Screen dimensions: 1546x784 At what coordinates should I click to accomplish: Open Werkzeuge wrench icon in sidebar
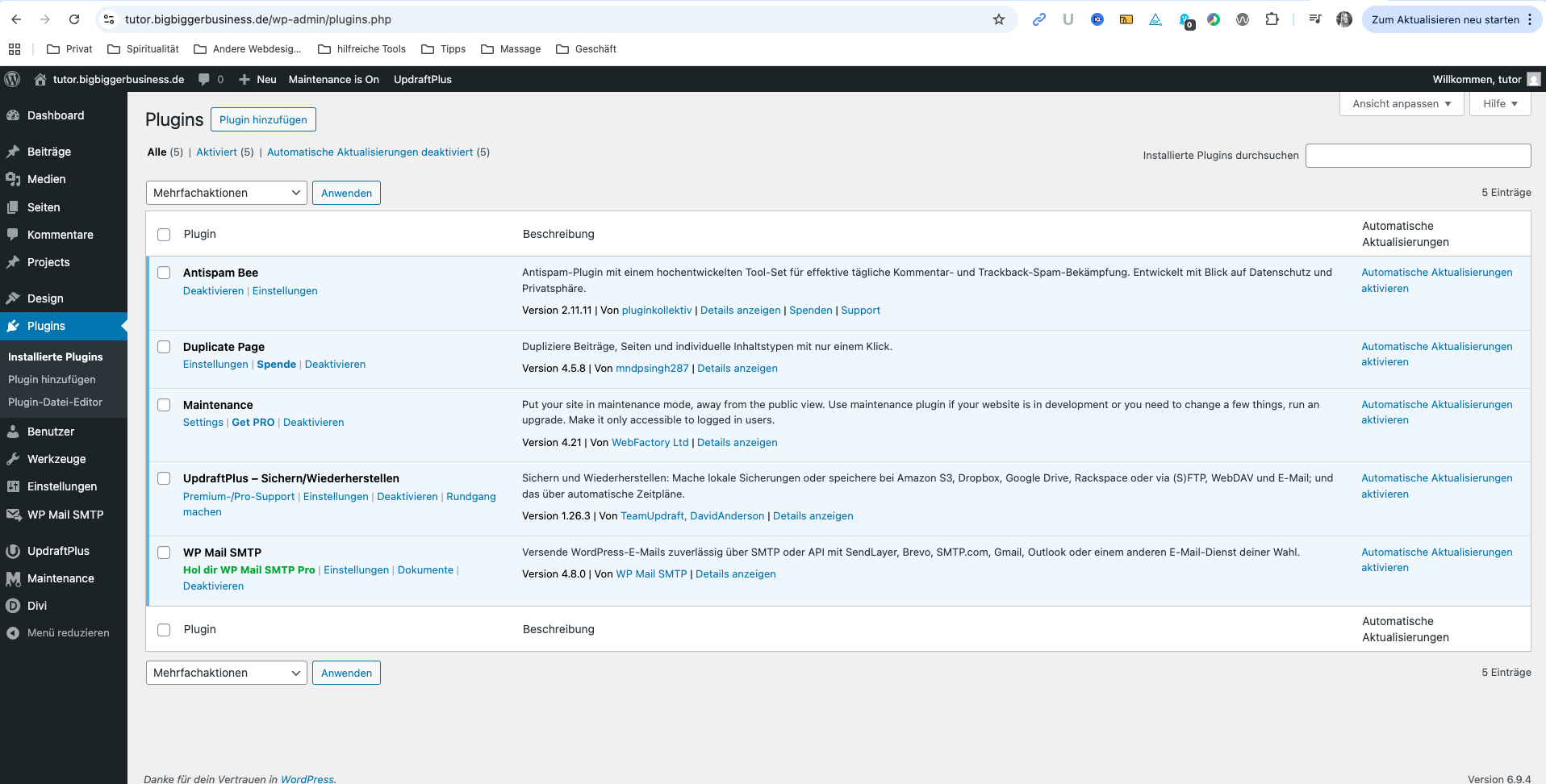click(13, 459)
